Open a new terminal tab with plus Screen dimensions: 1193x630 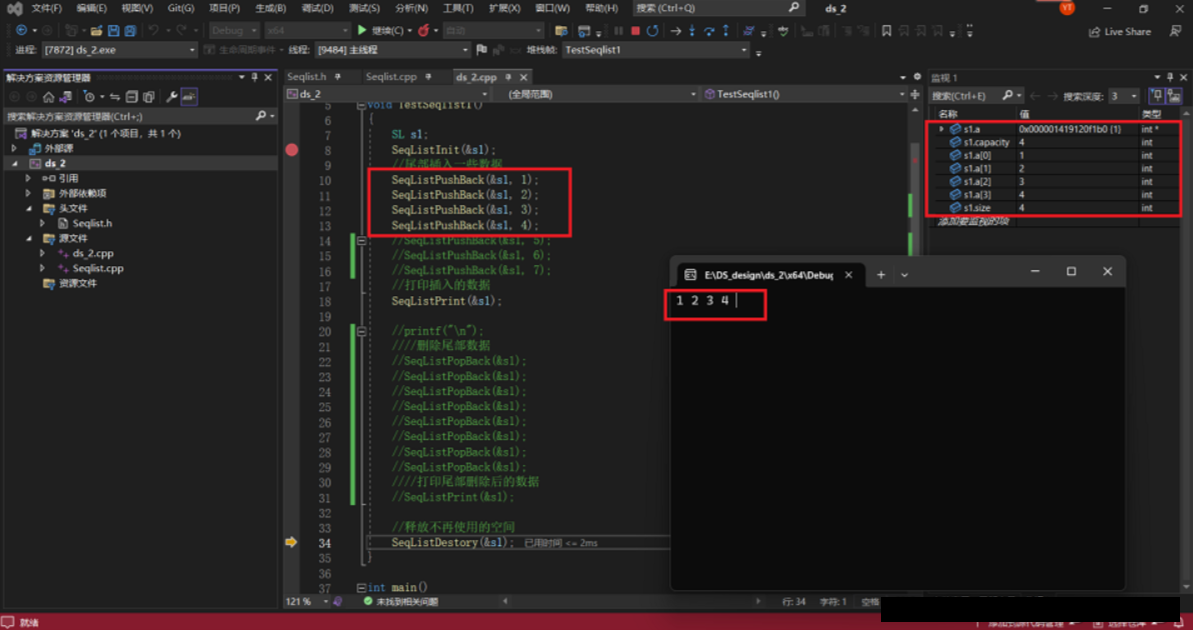881,275
